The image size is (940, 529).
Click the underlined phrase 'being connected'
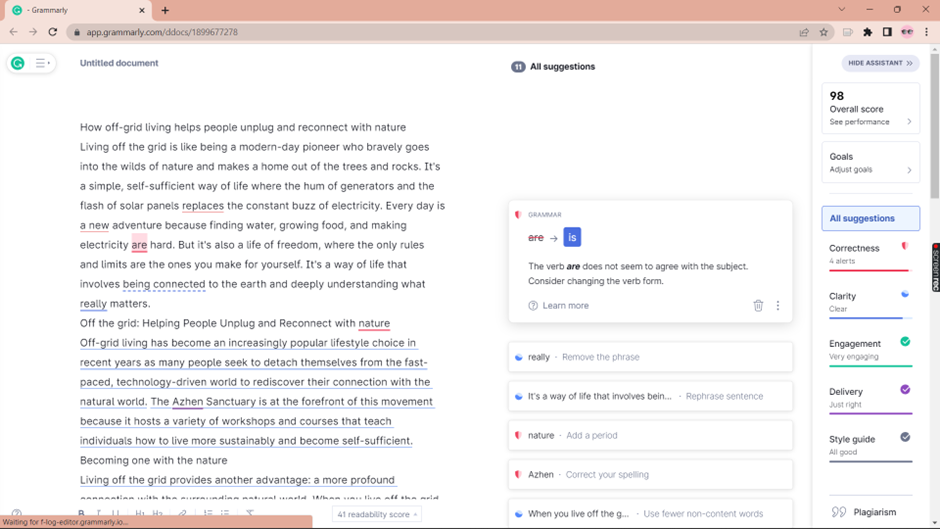(164, 284)
